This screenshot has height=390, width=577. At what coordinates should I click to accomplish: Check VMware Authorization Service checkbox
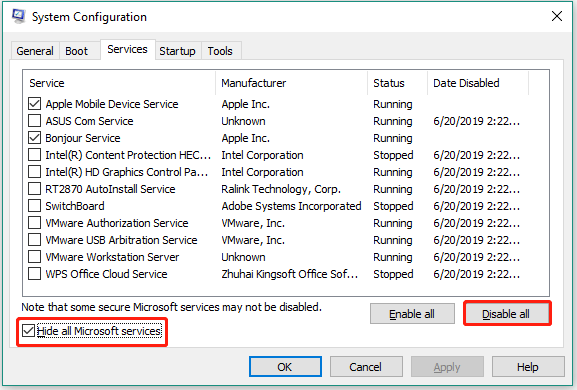click(35, 223)
